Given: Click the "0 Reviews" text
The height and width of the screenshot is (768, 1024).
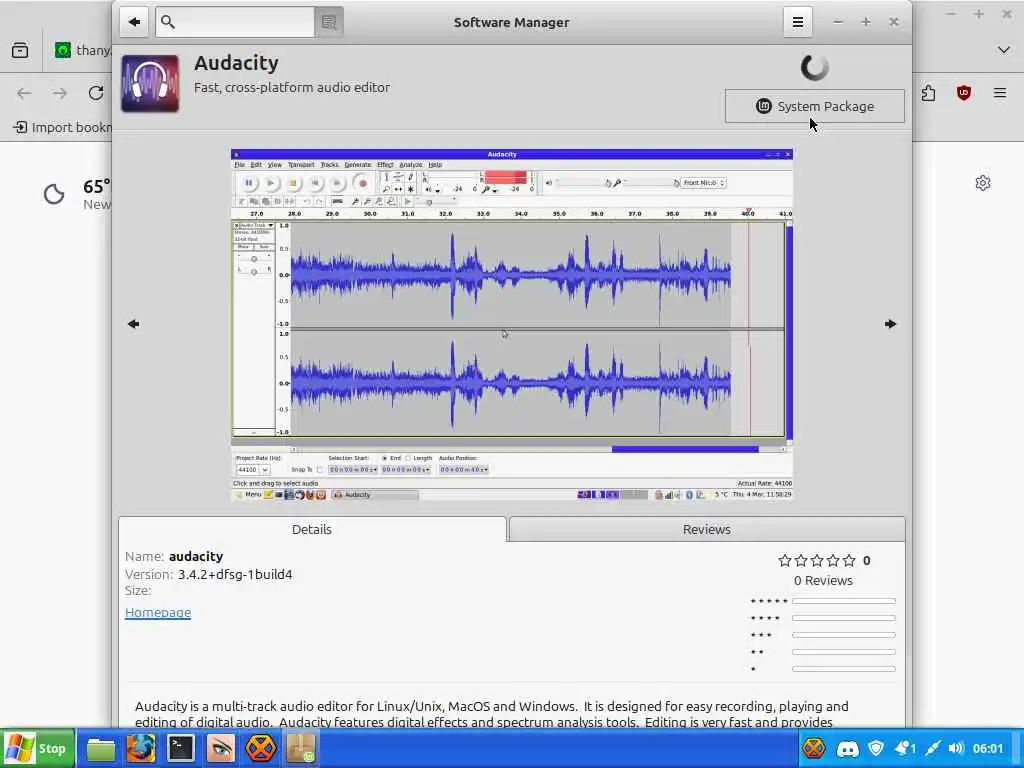Looking at the screenshot, I should tap(824, 580).
